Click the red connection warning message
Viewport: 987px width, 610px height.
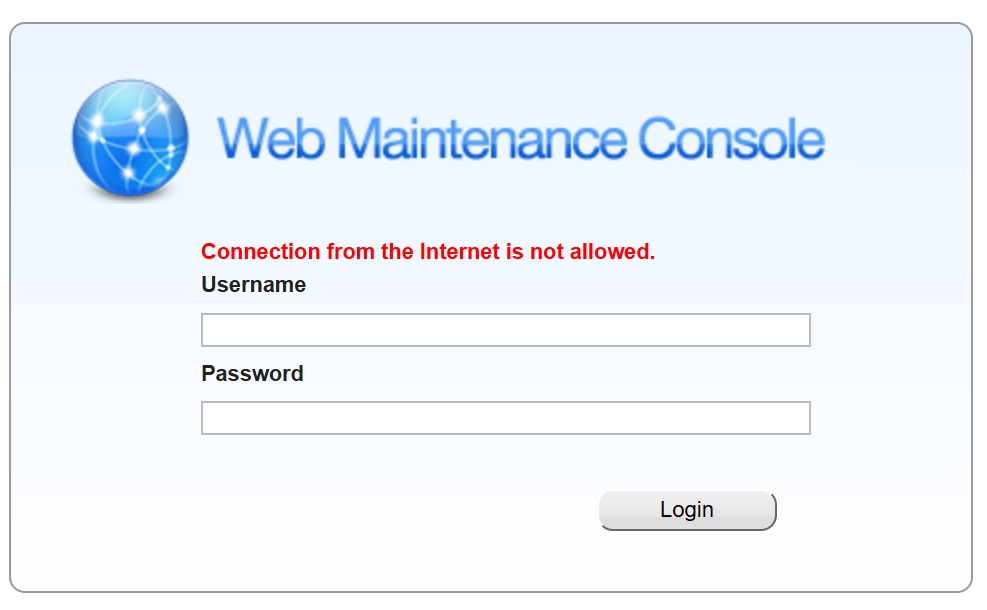(429, 252)
